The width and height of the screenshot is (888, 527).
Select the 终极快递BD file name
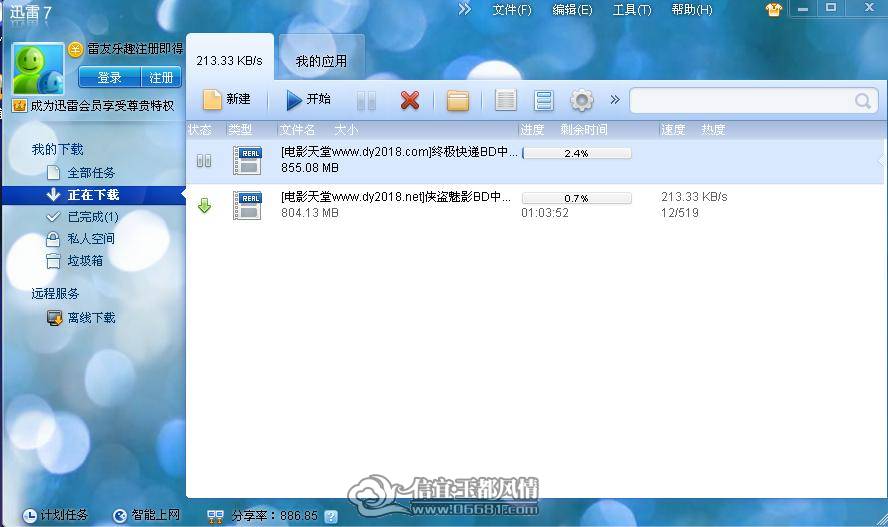[x=399, y=152]
